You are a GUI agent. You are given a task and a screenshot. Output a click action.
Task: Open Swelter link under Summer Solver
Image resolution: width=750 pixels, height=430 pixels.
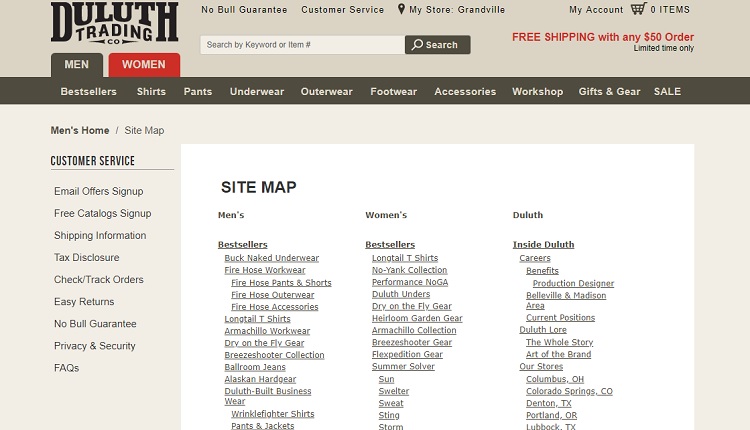pyautogui.click(x=394, y=391)
